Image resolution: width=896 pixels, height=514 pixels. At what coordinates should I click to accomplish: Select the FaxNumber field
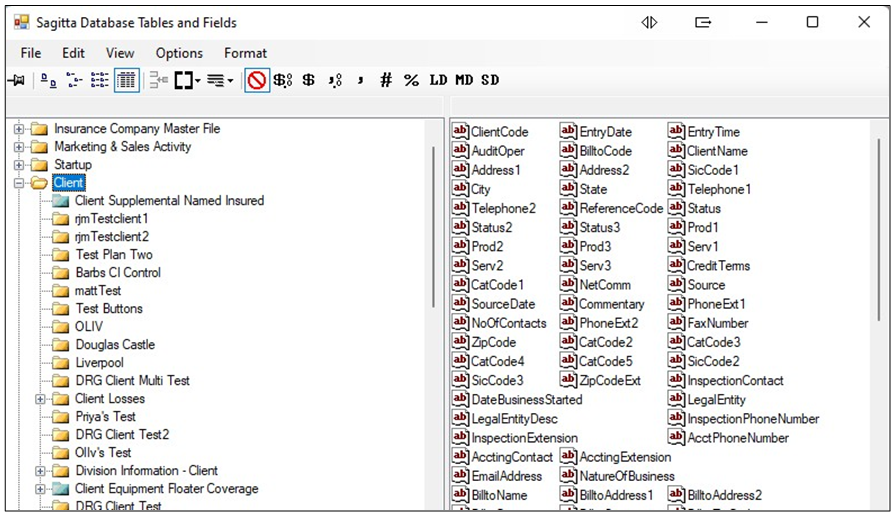tap(718, 323)
